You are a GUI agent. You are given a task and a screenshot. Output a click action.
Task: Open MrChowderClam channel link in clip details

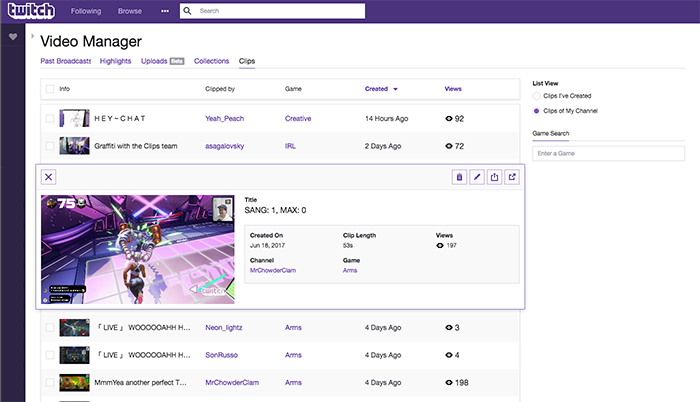click(273, 270)
